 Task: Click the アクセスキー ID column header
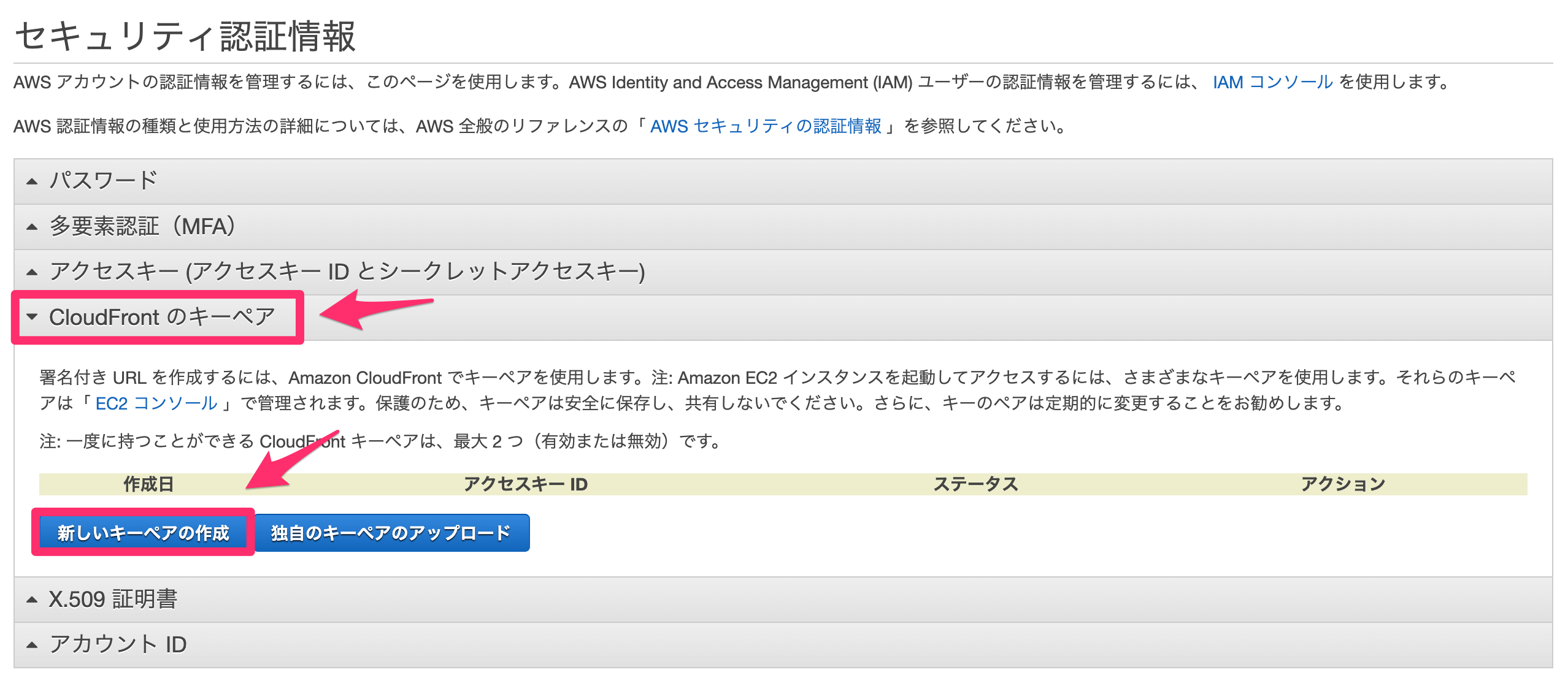(x=526, y=484)
